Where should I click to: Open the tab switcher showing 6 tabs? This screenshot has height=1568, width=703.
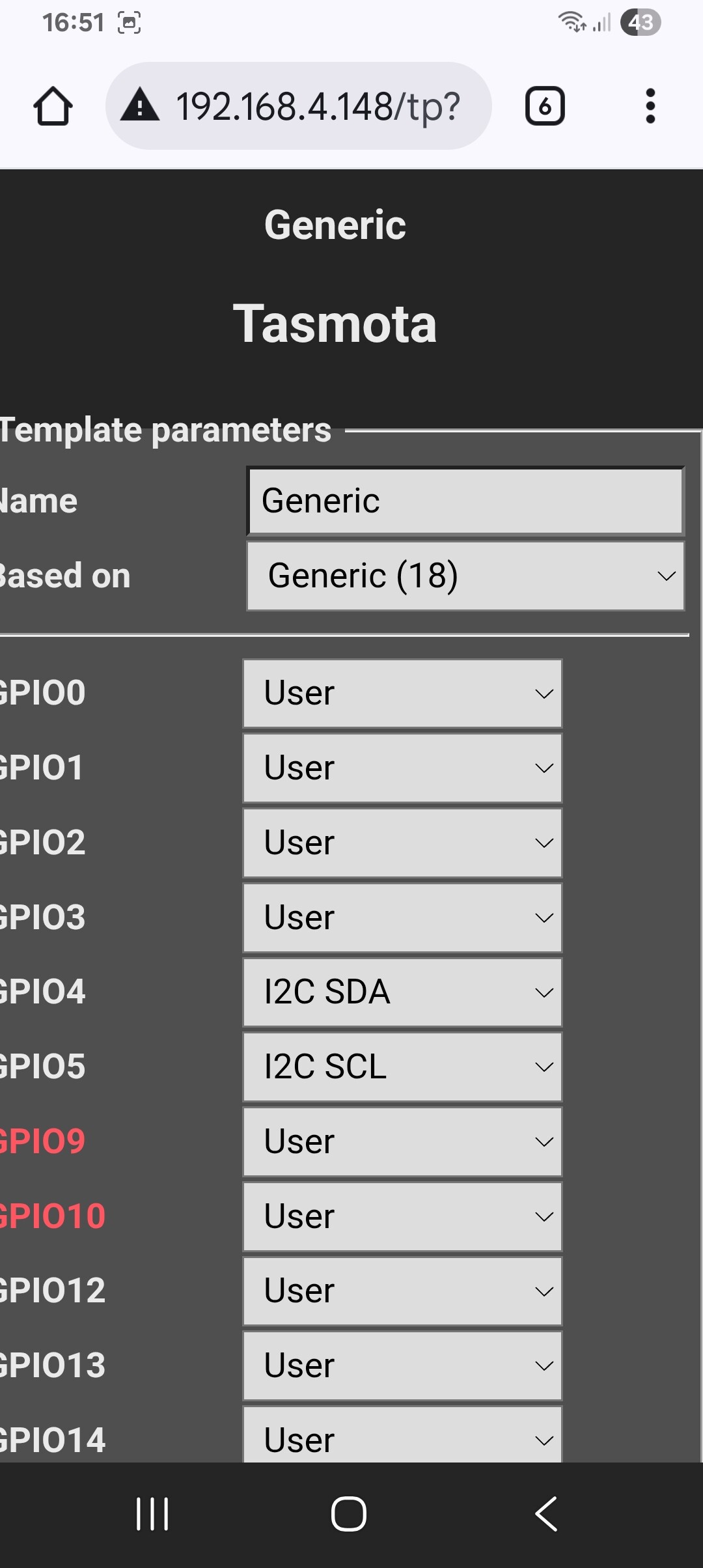(545, 106)
